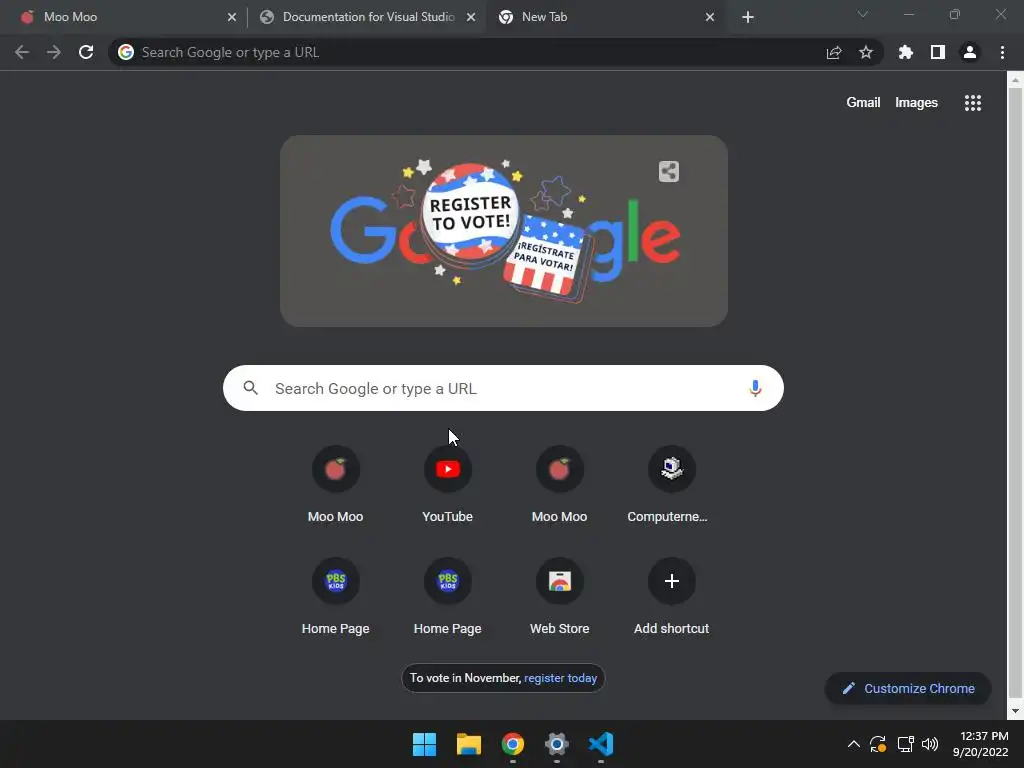Open the Gmail link
1024x768 pixels.
point(863,103)
